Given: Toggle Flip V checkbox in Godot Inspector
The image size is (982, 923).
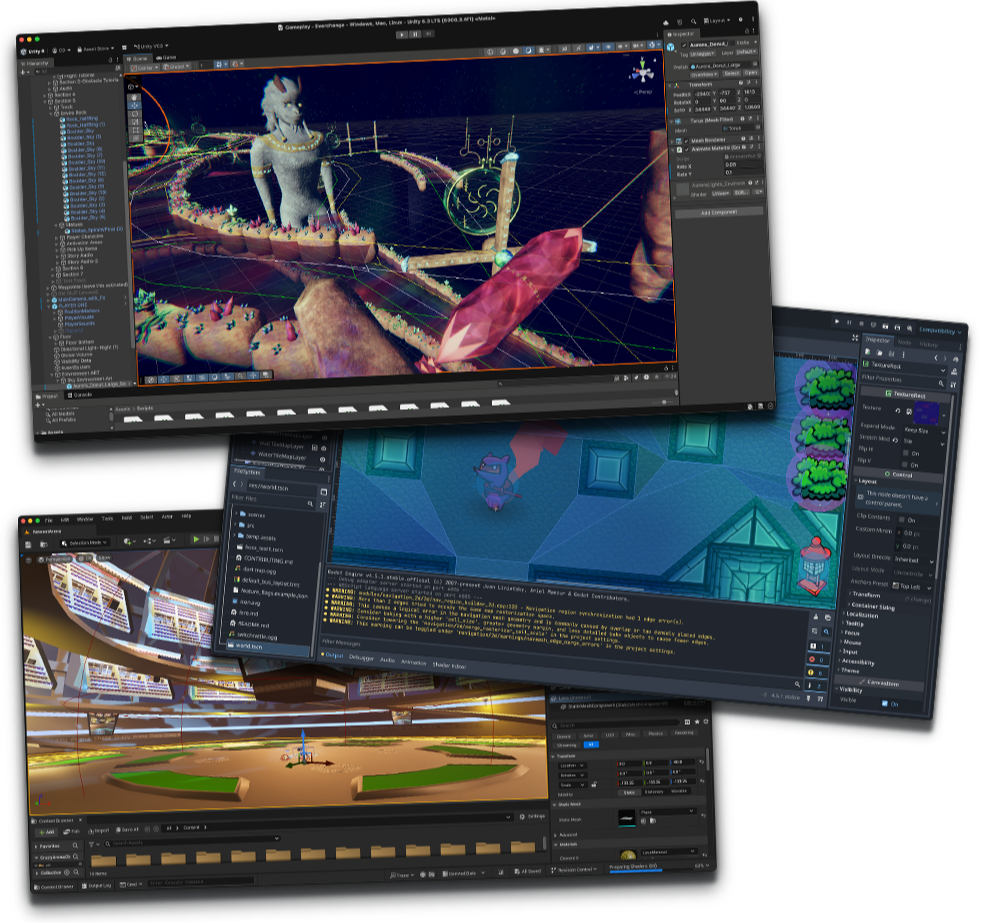Looking at the screenshot, I should (x=905, y=464).
